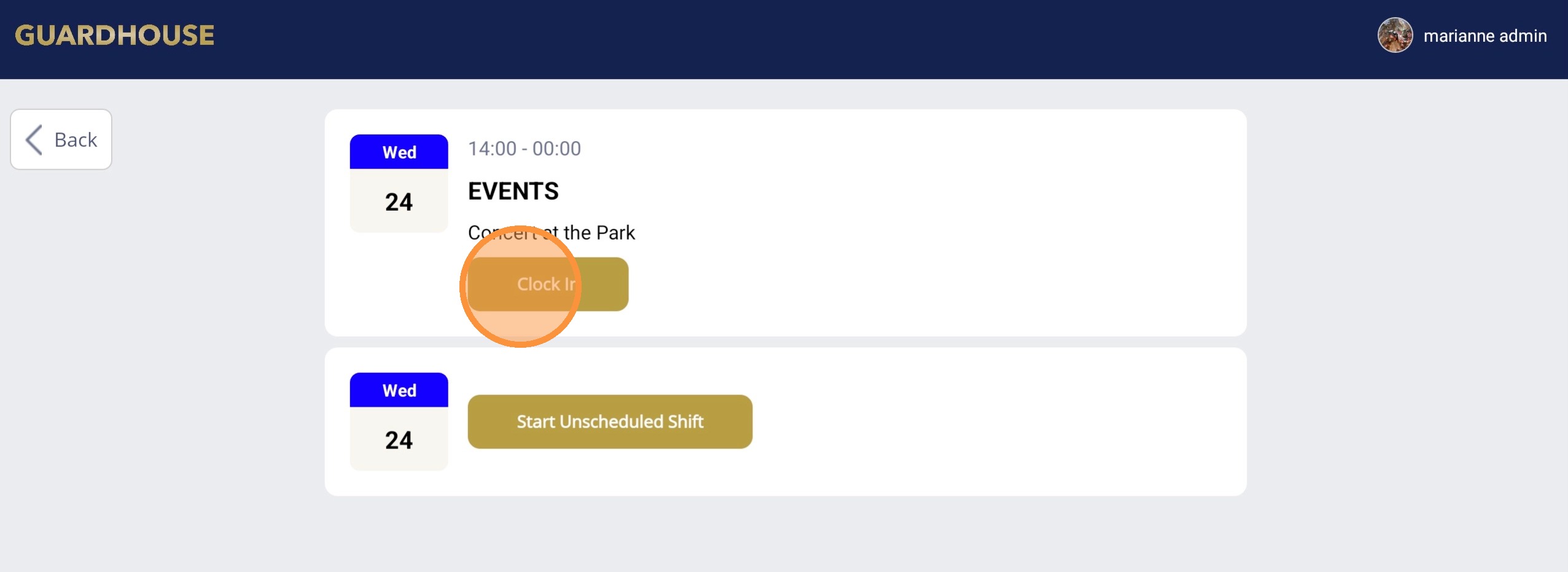Select the EVENTS shift title
This screenshot has height=572, width=1568.
tap(513, 191)
